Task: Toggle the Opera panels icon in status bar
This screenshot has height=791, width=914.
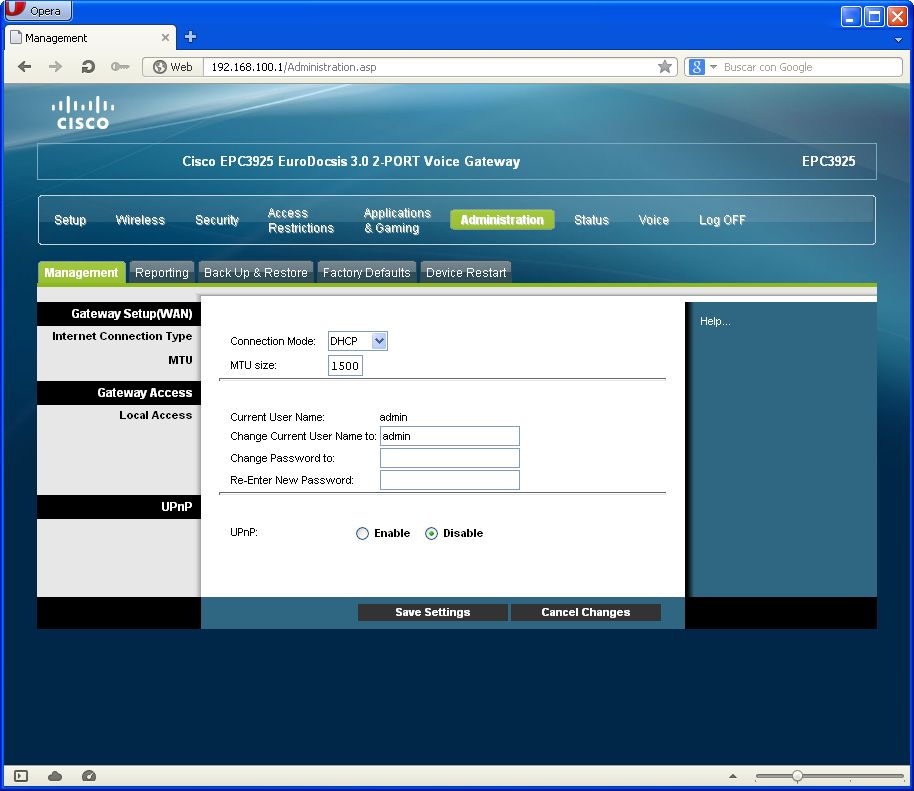Action: coord(21,776)
